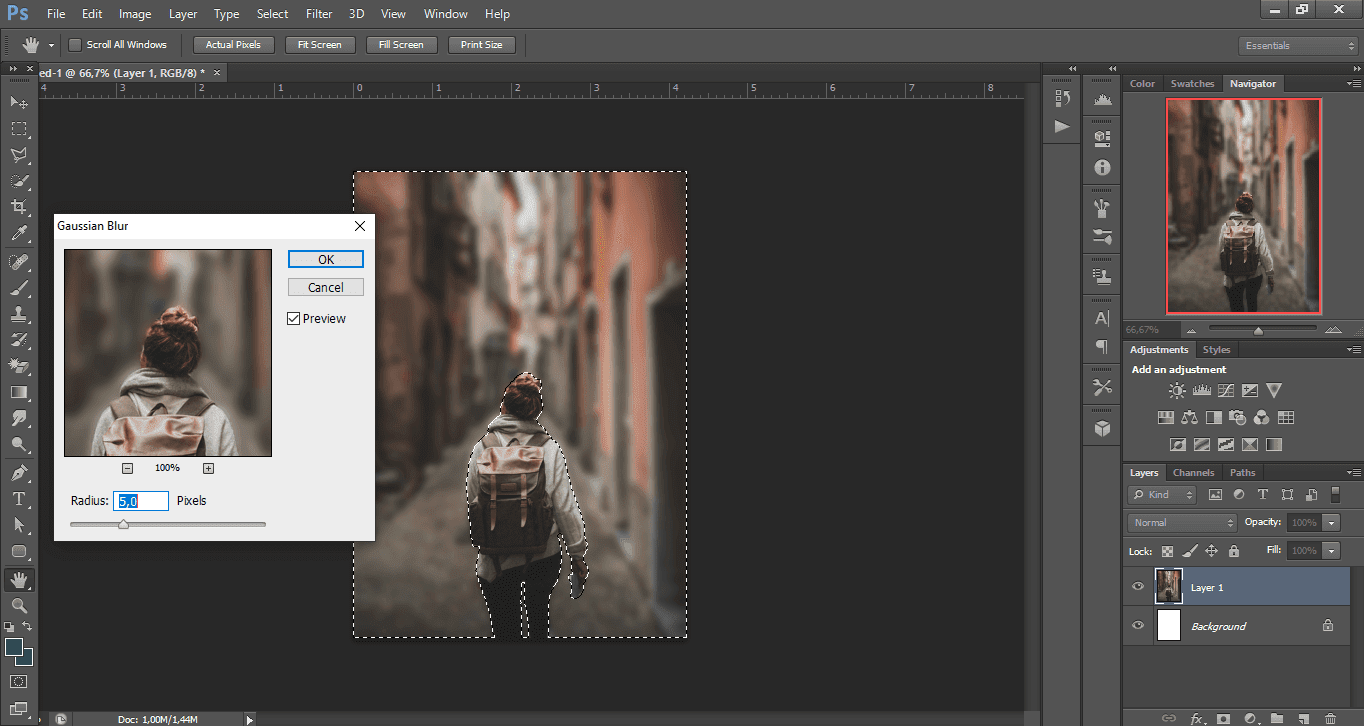
Task: Select the Crop tool
Action: coord(18,207)
